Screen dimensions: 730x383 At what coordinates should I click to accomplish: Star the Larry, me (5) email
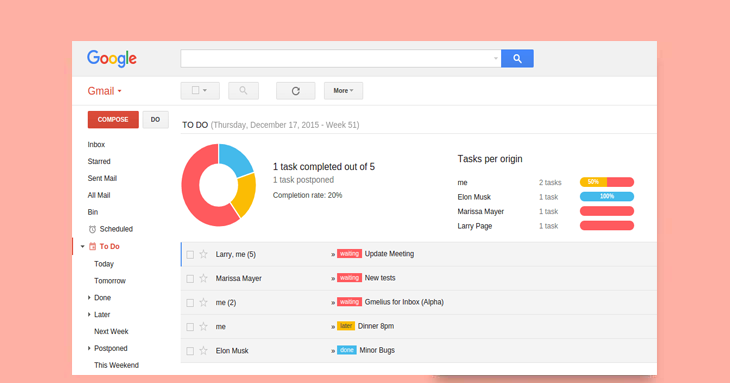[203, 254]
